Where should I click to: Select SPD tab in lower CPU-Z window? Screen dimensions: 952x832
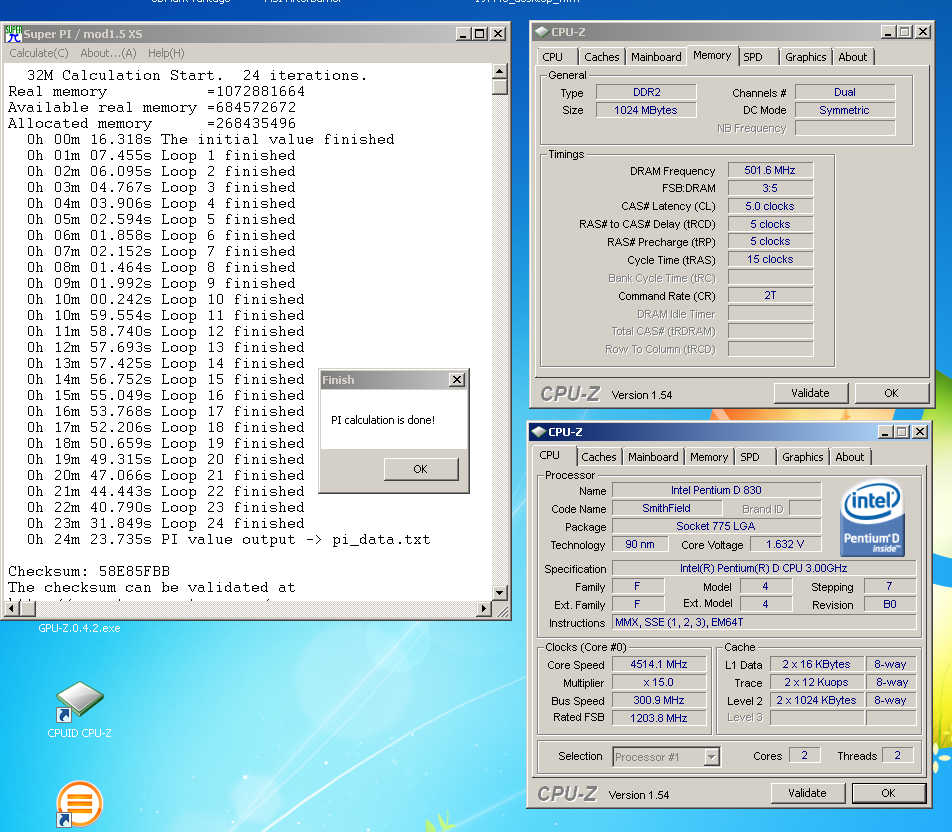(750, 457)
